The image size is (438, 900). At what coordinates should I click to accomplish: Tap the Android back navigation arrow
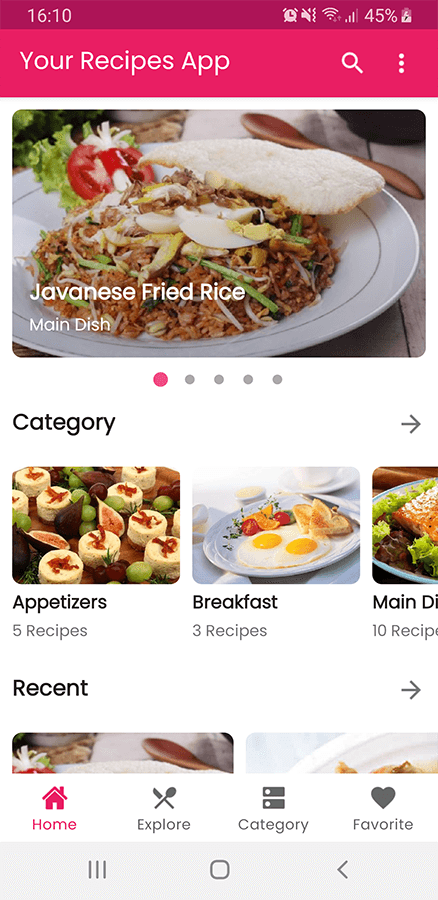click(x=343, y=870)
